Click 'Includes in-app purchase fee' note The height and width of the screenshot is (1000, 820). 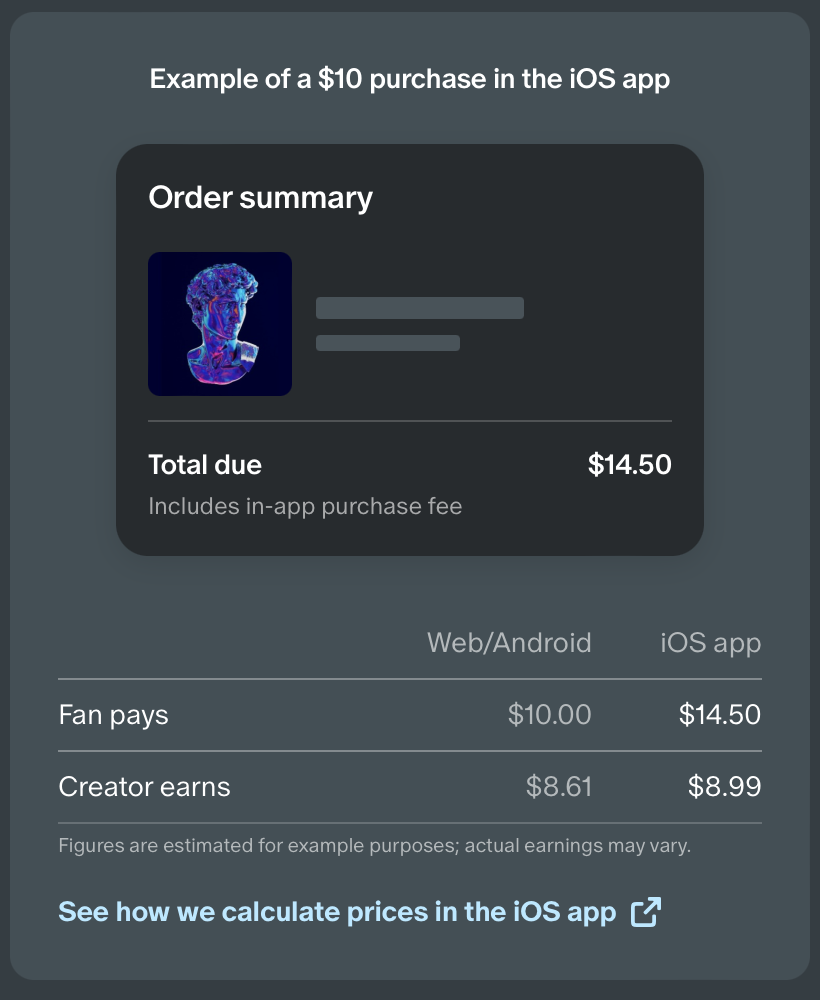click(x=305, y=506)
